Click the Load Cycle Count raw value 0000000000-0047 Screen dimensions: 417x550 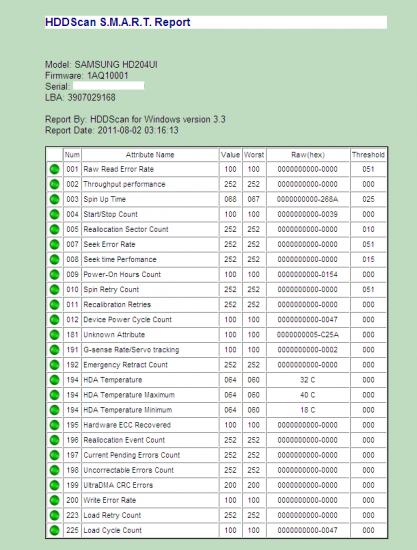[x=308, y=531]
